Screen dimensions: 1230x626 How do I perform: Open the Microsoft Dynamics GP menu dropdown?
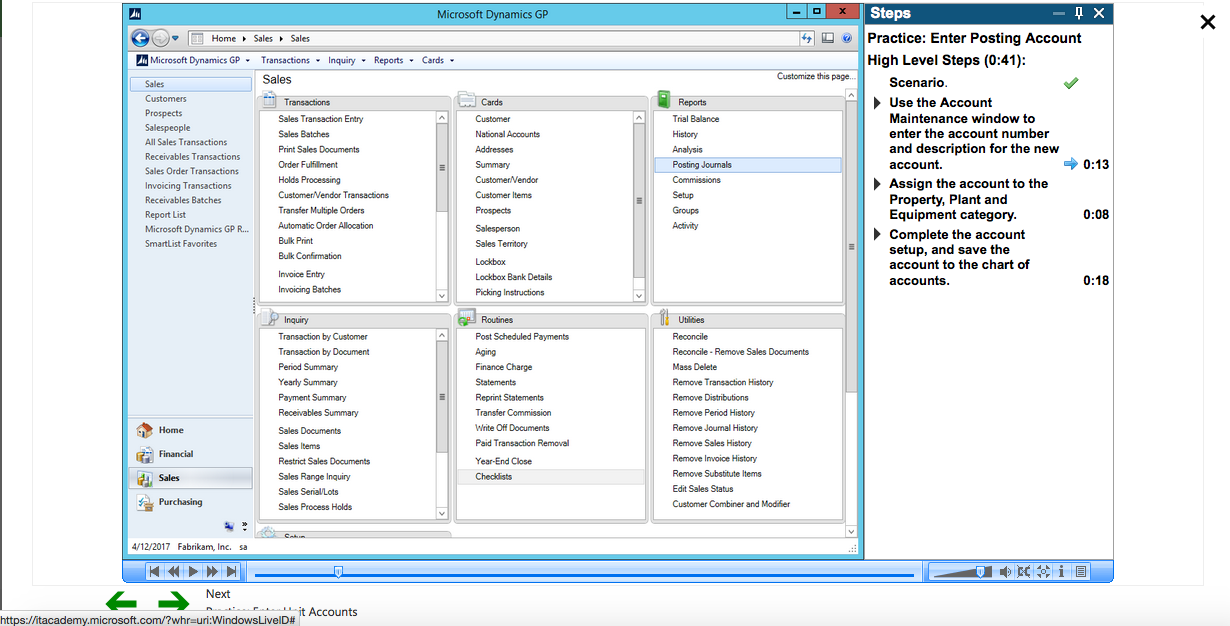(193, 60)
